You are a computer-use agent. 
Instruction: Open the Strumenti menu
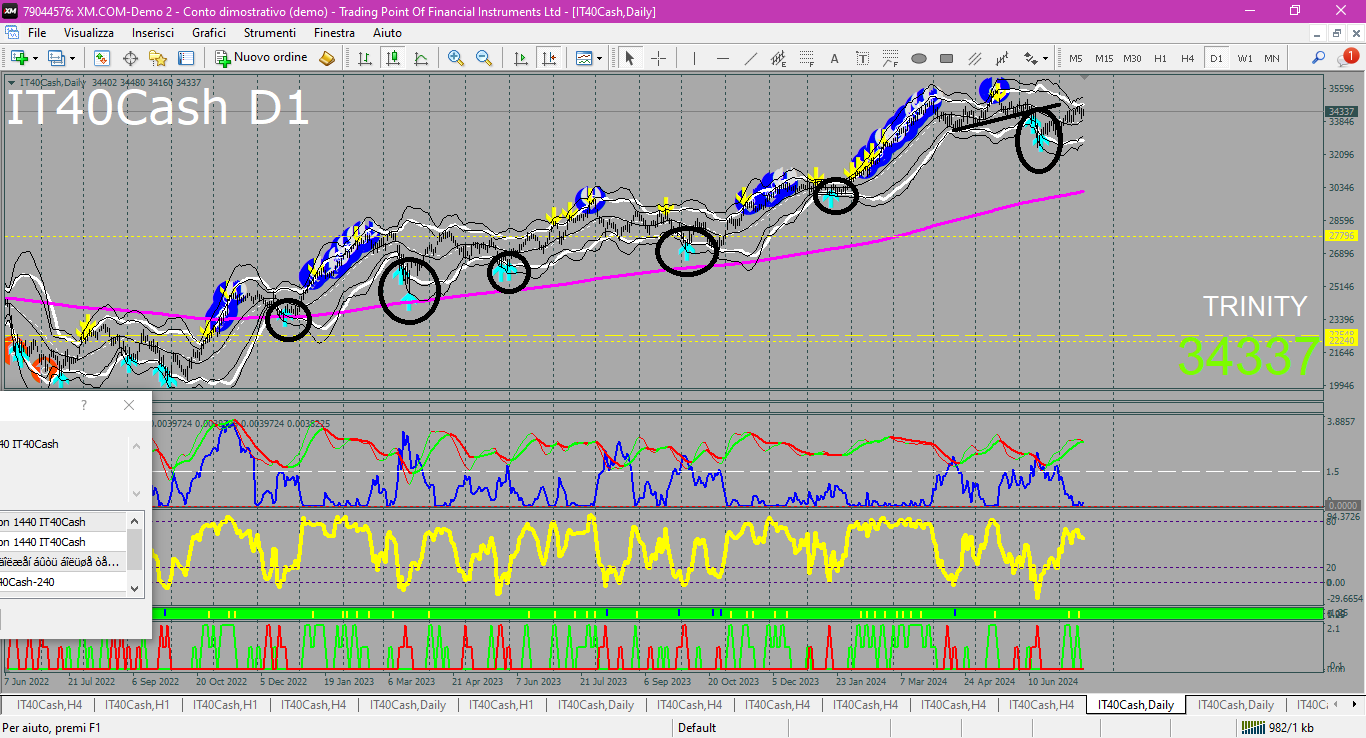click(270, 33)
